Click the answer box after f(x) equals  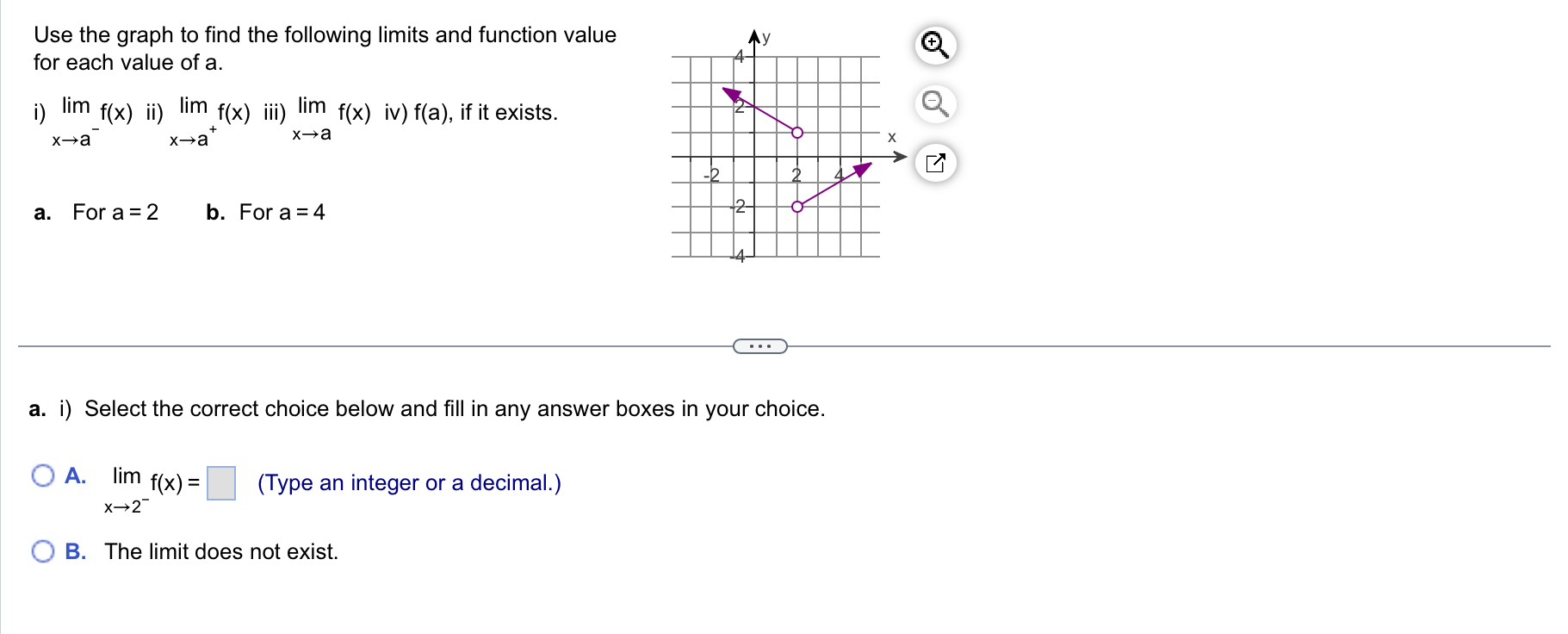221,482
